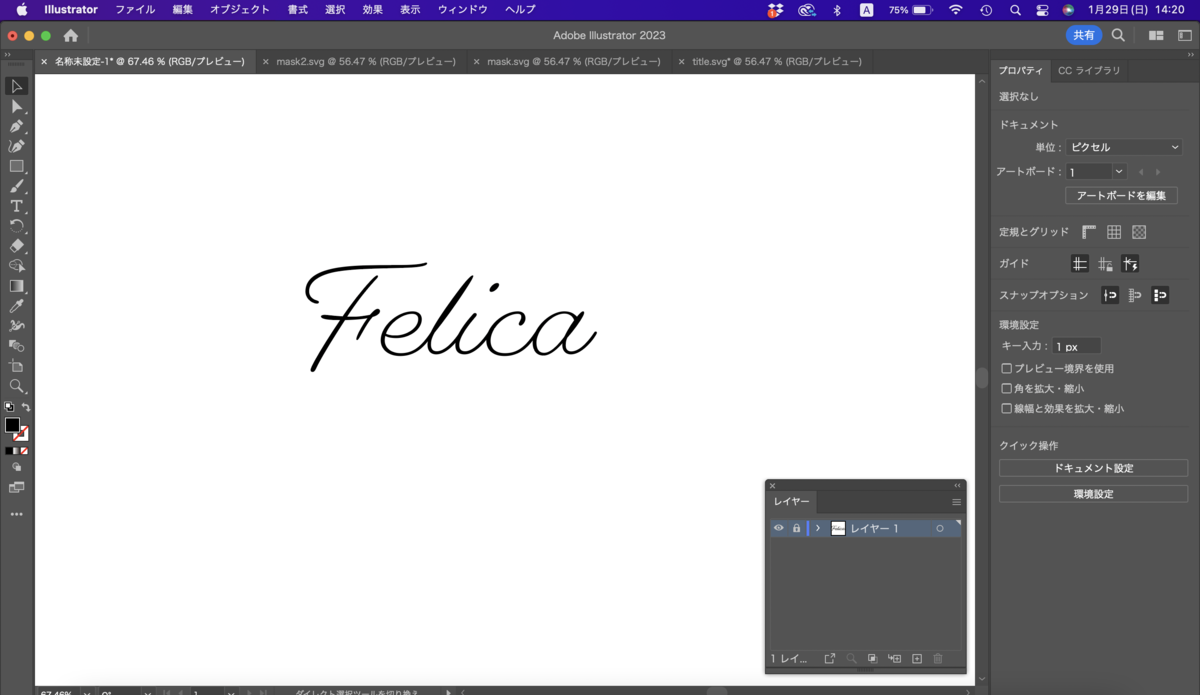Open workspace switcher icon in title bar
Viewport: 1200px width, 695px height.
[1184, 36]
